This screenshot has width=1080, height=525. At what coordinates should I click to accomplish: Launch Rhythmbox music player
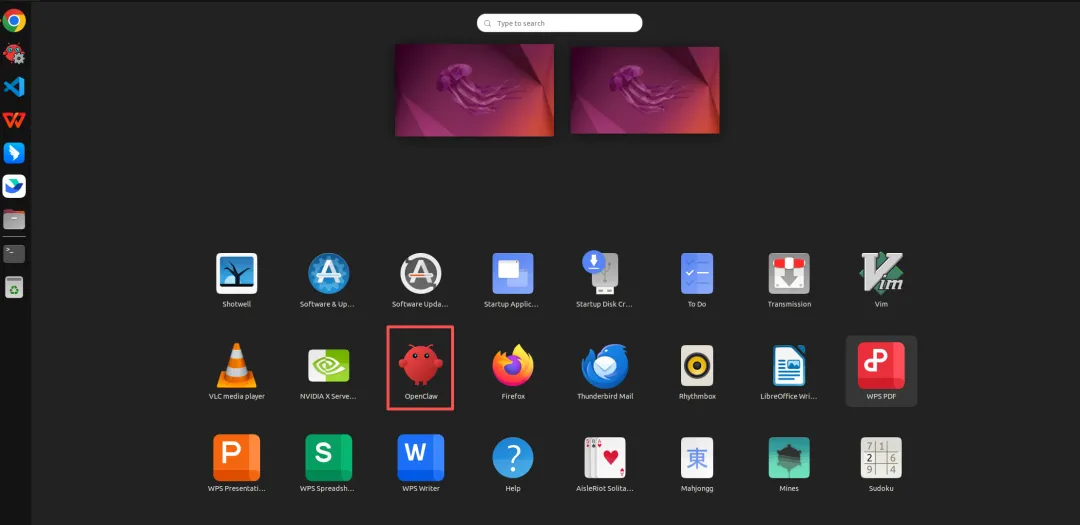[697, 366]
